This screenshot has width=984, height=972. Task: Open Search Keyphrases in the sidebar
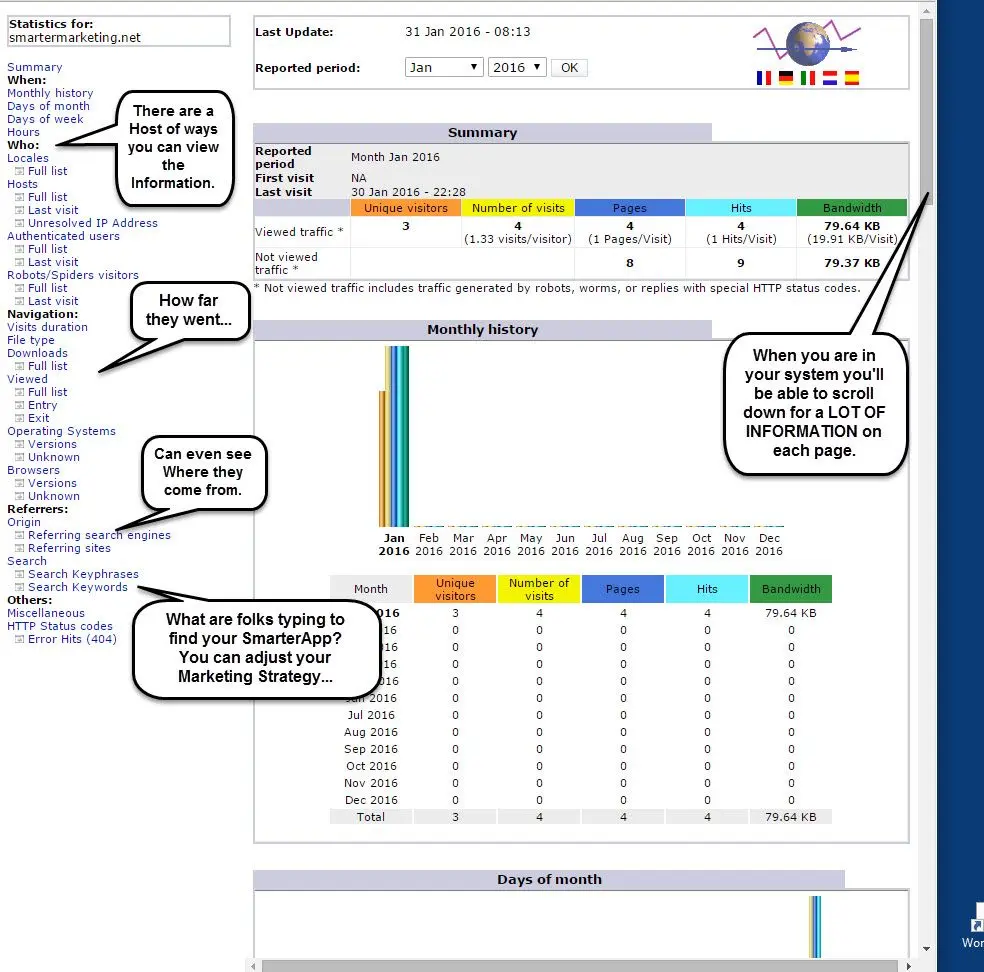pyautogui.click(x=83, y=574)
